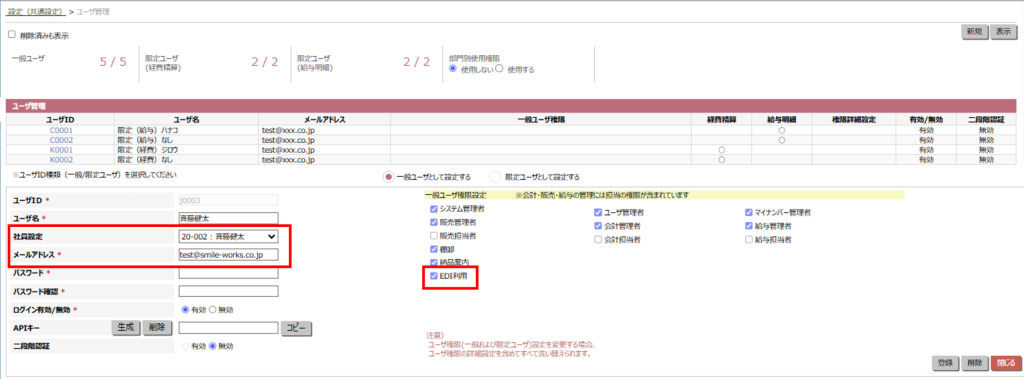Click the ユーザ名 field with 斉藤健太

228,218
